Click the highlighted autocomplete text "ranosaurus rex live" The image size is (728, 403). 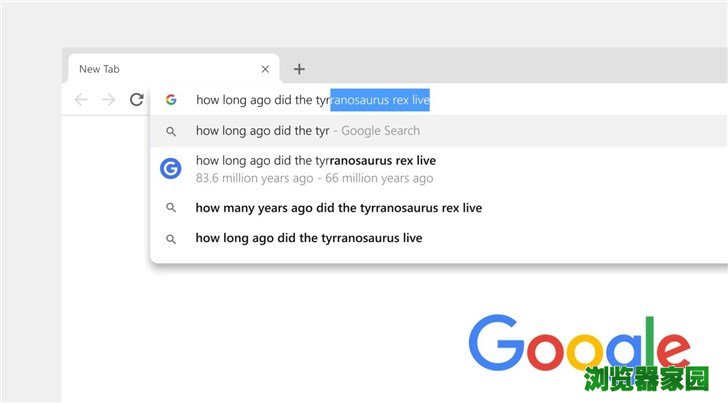click(x=380, y=100)
